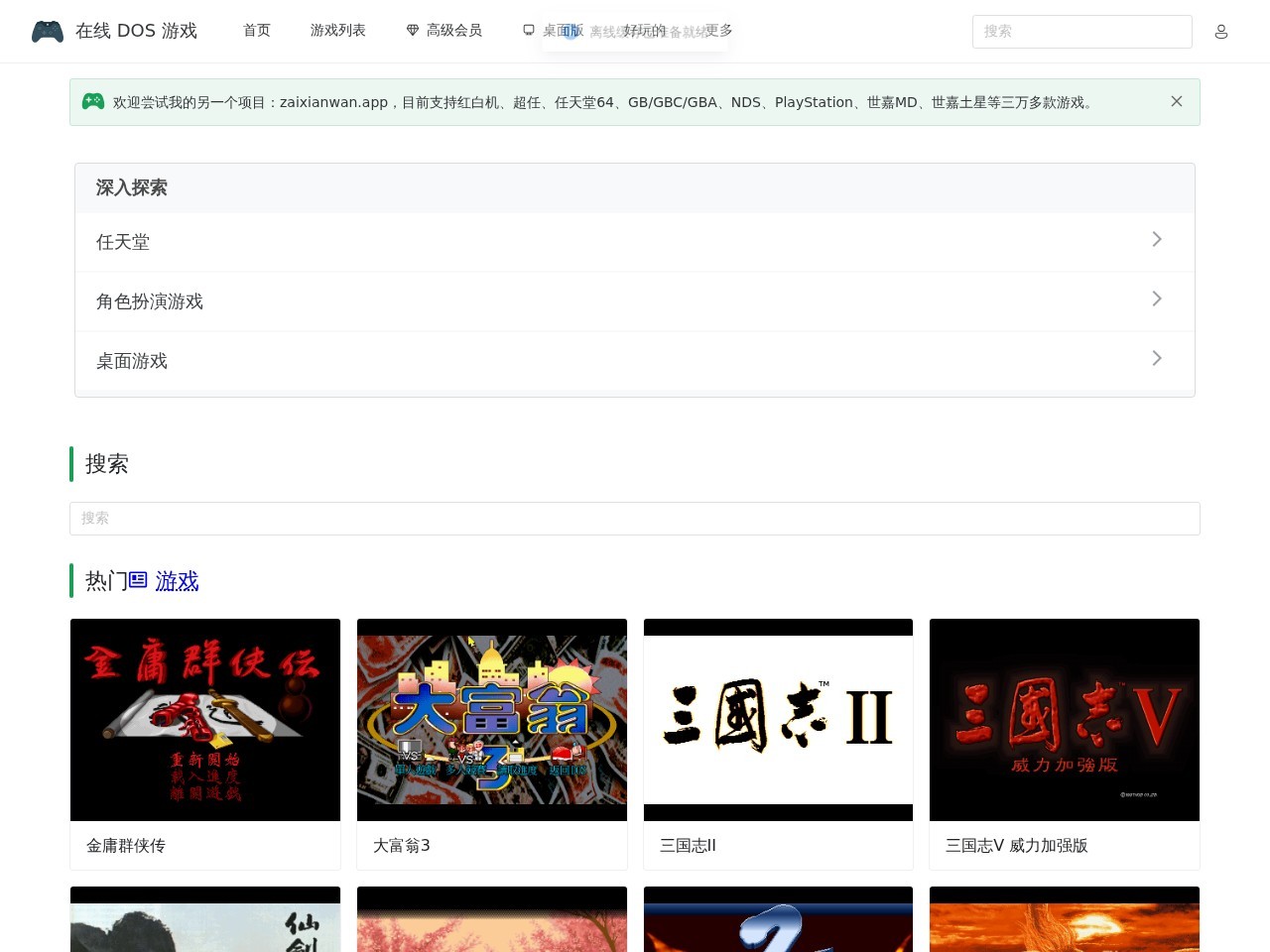The width and height of the screenshot is (1270, 952).
Task: Click the 游戏 link in the 热门 heading
Action: (177, 581)
